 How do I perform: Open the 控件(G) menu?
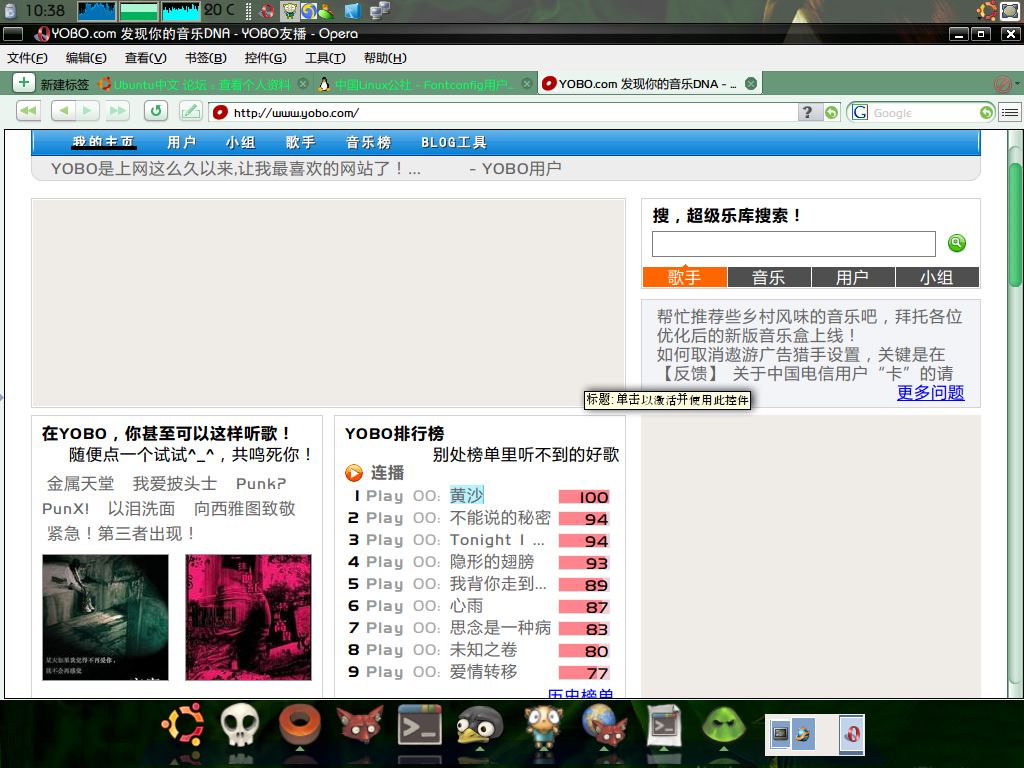coord(266,58)
